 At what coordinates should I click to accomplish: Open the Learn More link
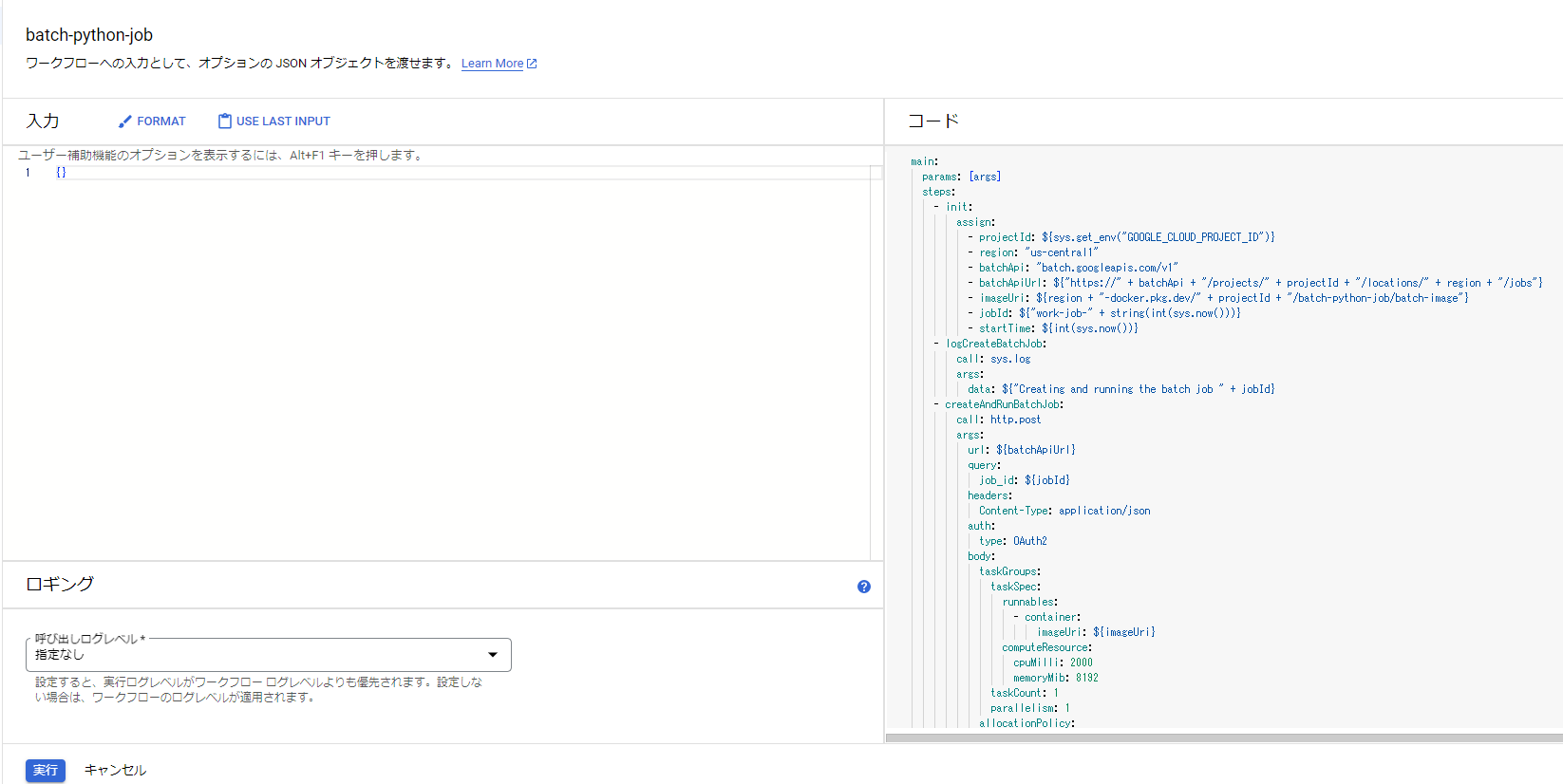(492, 64)
